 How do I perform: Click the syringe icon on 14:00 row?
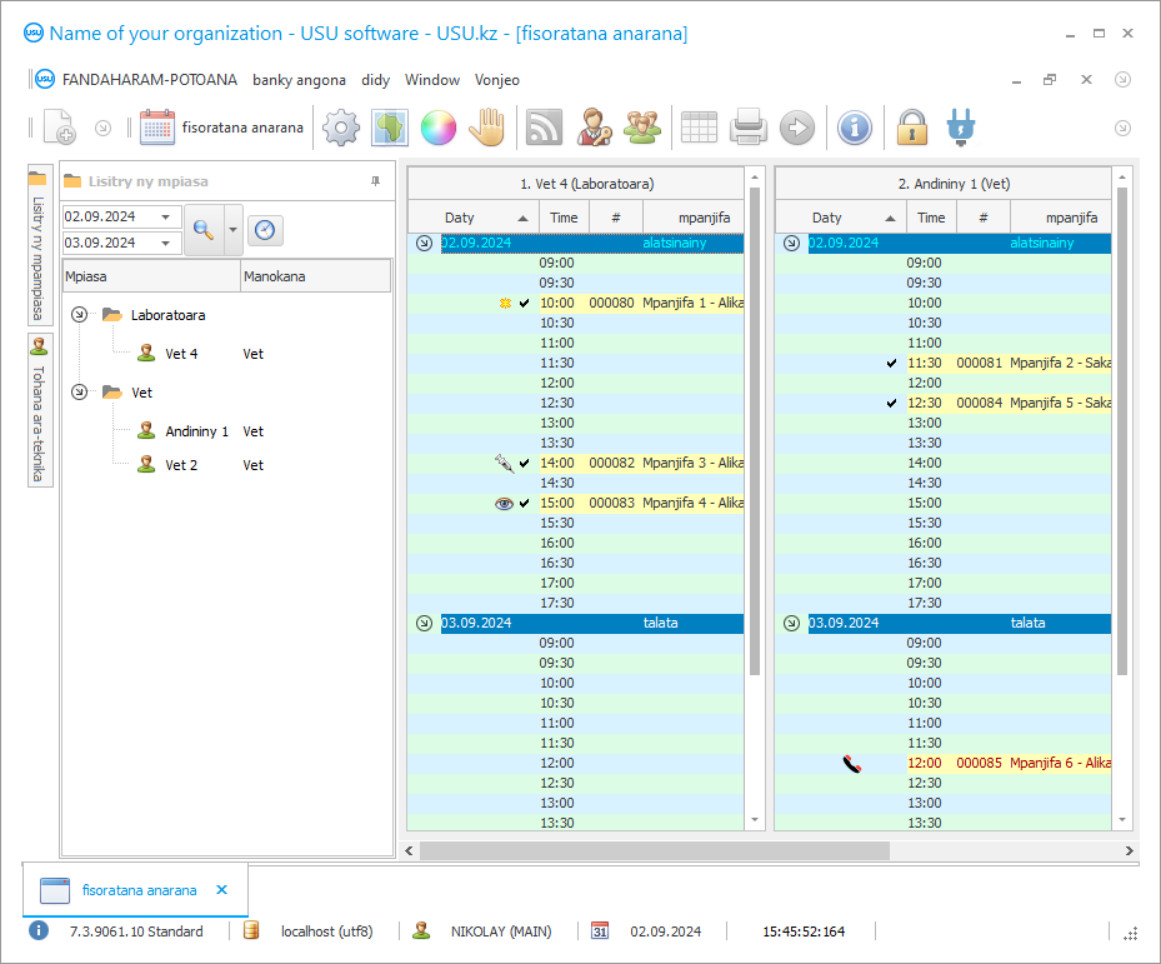[x=503, y=463]
